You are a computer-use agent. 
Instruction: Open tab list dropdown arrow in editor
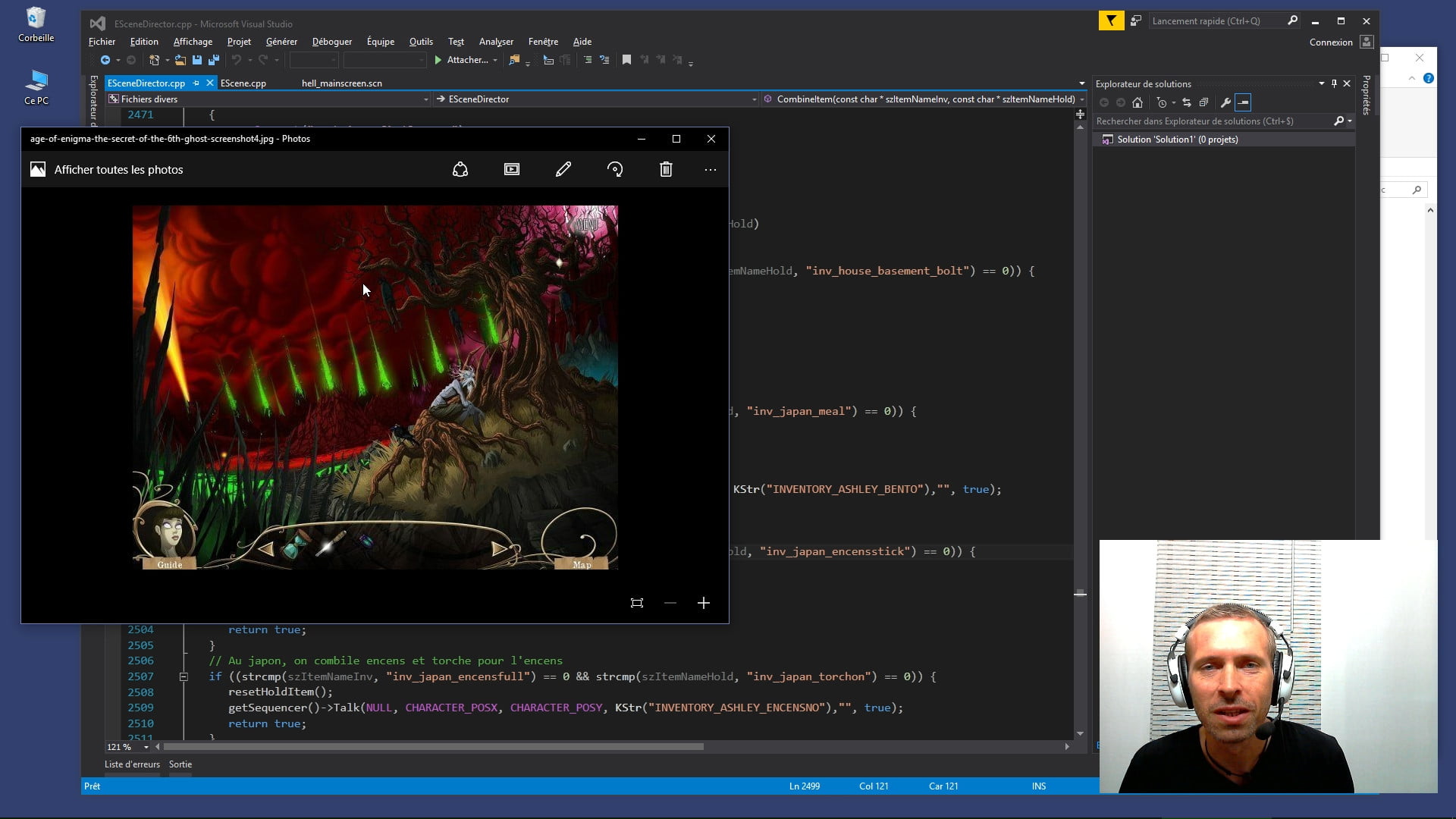[x=1081, y=83]
